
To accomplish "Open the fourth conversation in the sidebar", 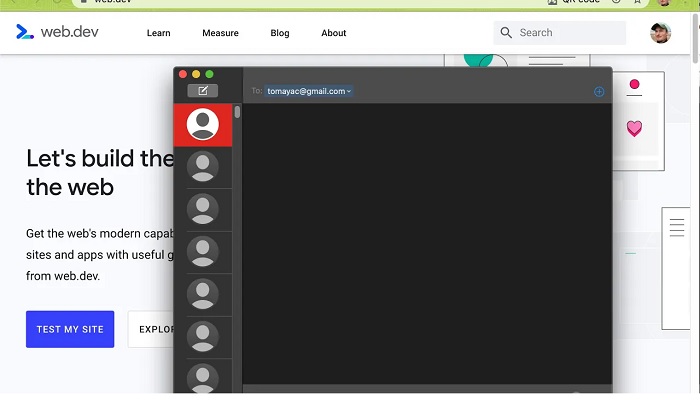I will (203, 252).
